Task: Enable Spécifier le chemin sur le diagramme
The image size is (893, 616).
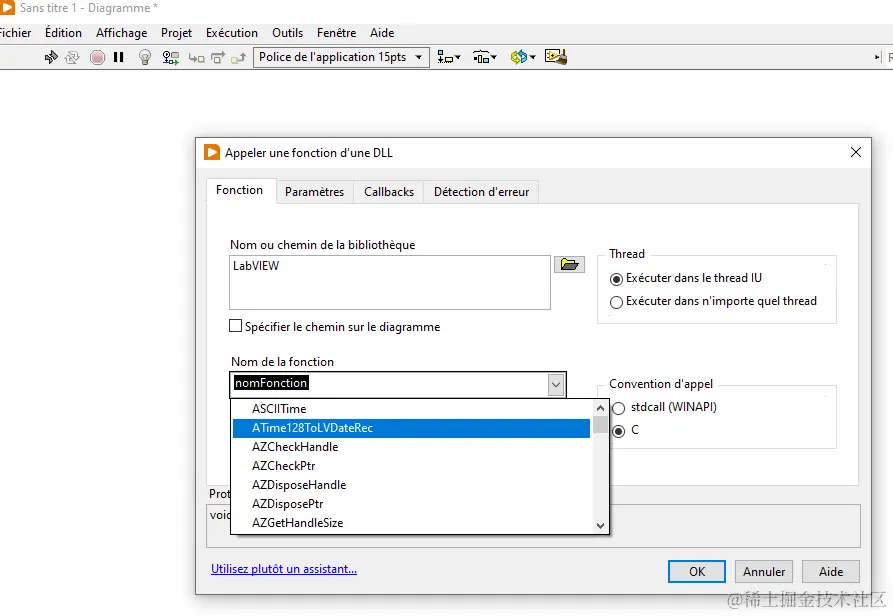Action: point(235,326)
